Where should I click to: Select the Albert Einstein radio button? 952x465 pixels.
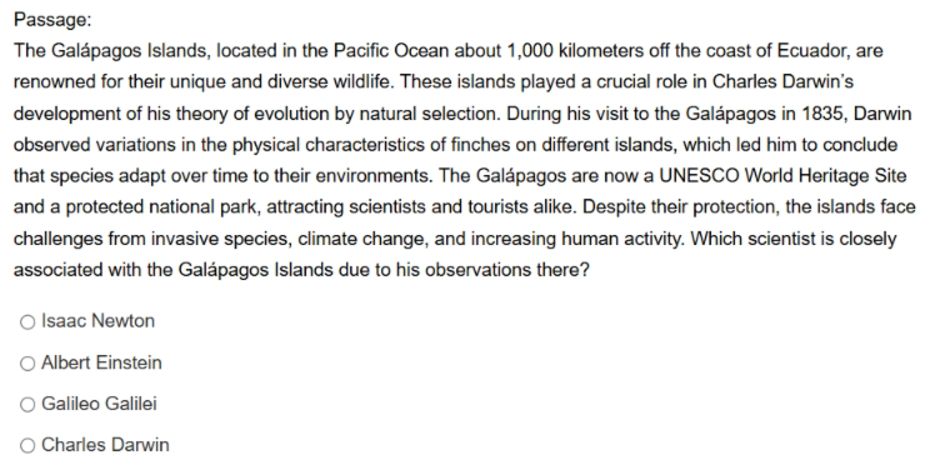(27, 364)
